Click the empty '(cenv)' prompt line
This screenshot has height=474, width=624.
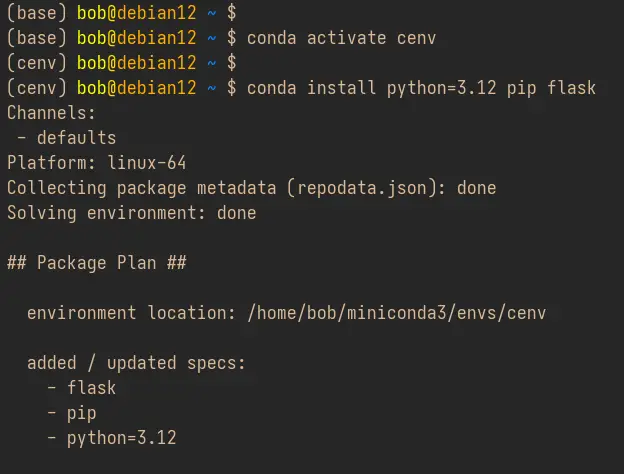(x=36, y=63)
